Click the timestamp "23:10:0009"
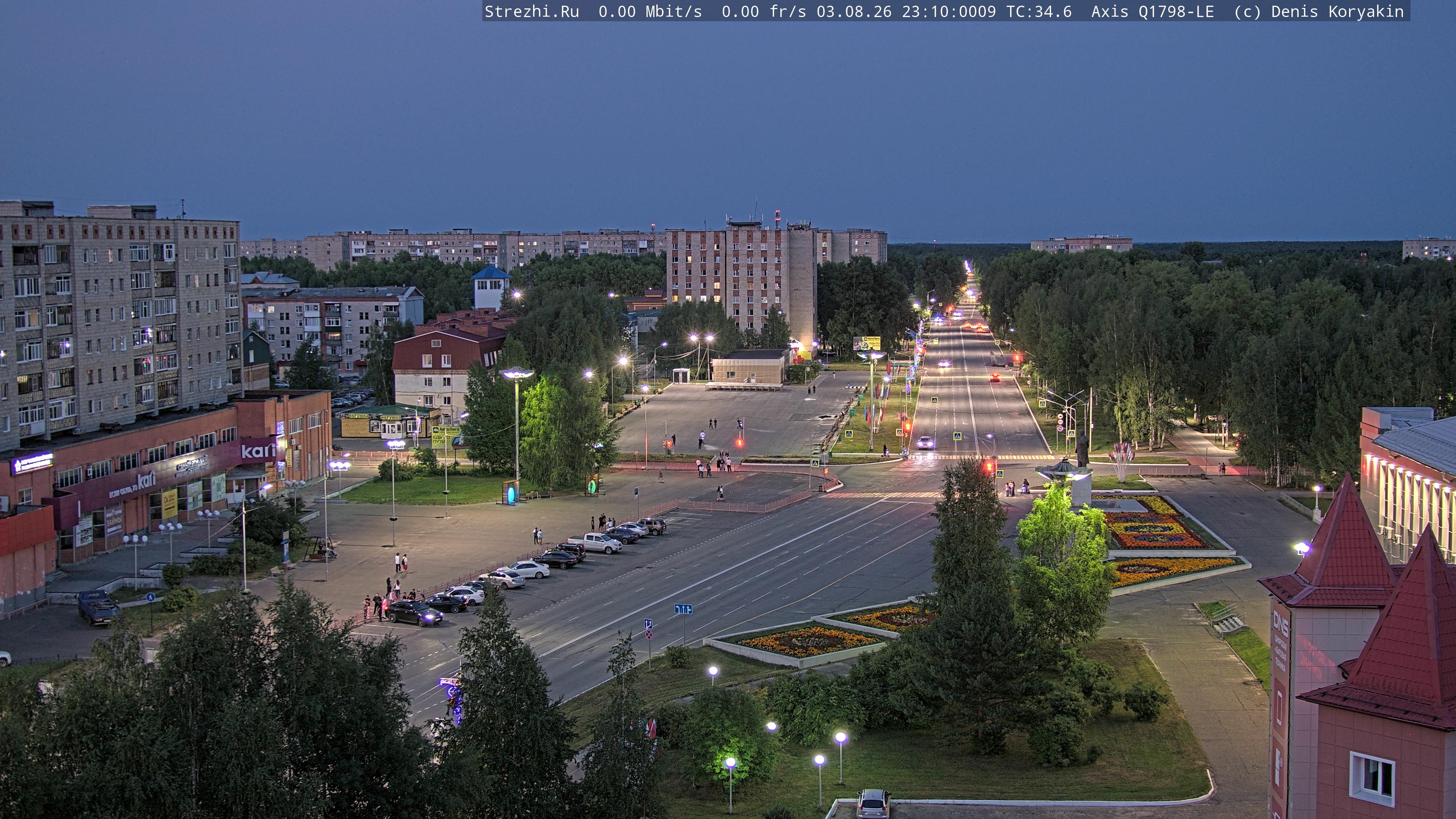 click(x=948, y=12)
